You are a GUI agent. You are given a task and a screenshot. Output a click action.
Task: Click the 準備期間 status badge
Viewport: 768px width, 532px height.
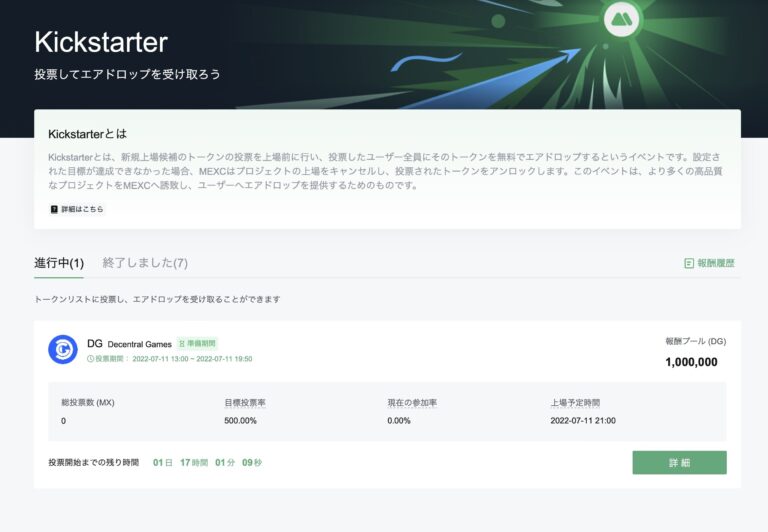tap(197, 343)
